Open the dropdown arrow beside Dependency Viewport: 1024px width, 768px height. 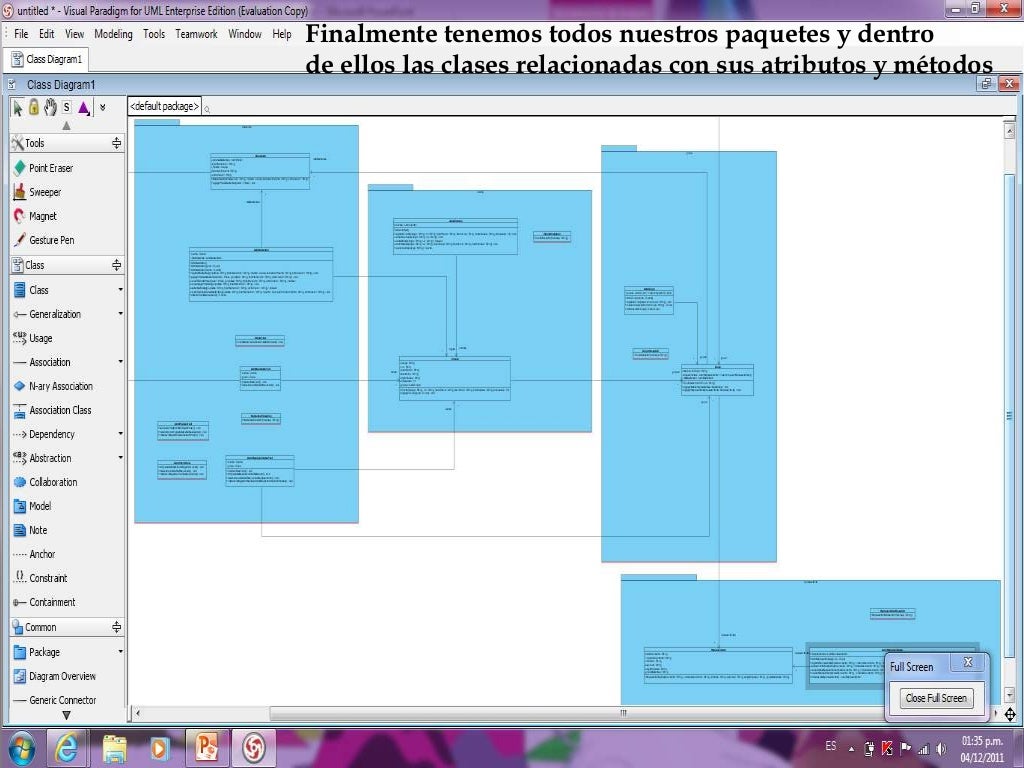tap(120, 434)
